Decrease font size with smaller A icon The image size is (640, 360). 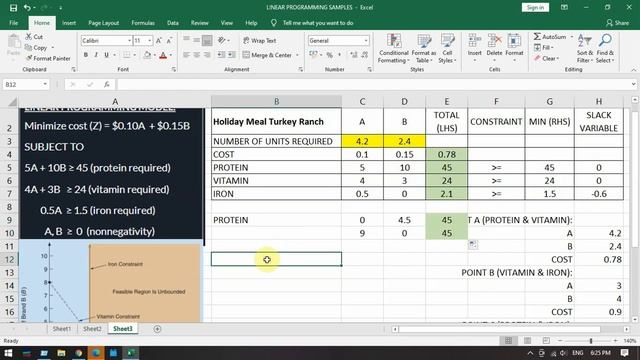tap(169, 40)
